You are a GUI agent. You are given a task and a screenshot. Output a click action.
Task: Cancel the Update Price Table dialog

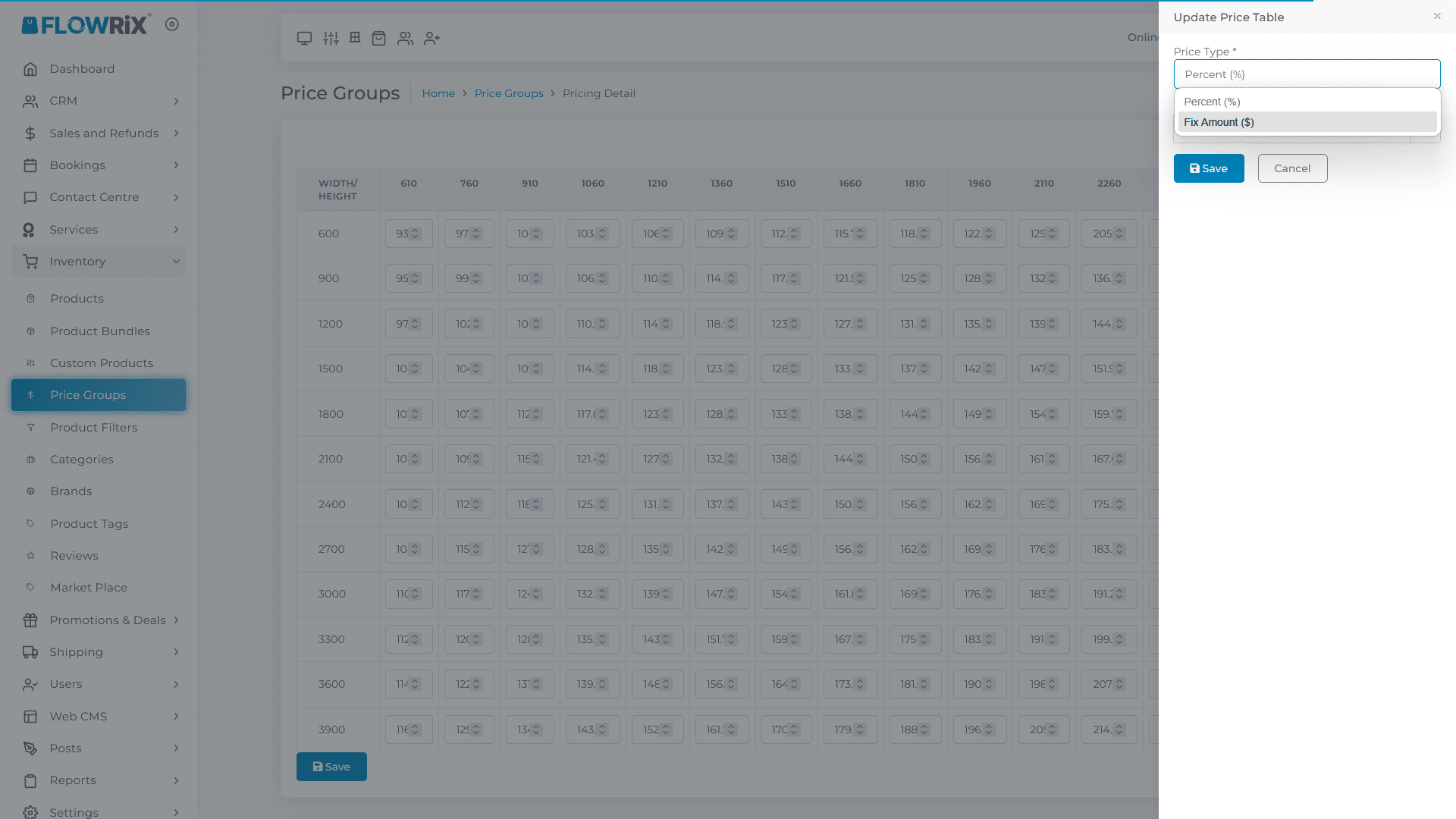[1292, 168]
